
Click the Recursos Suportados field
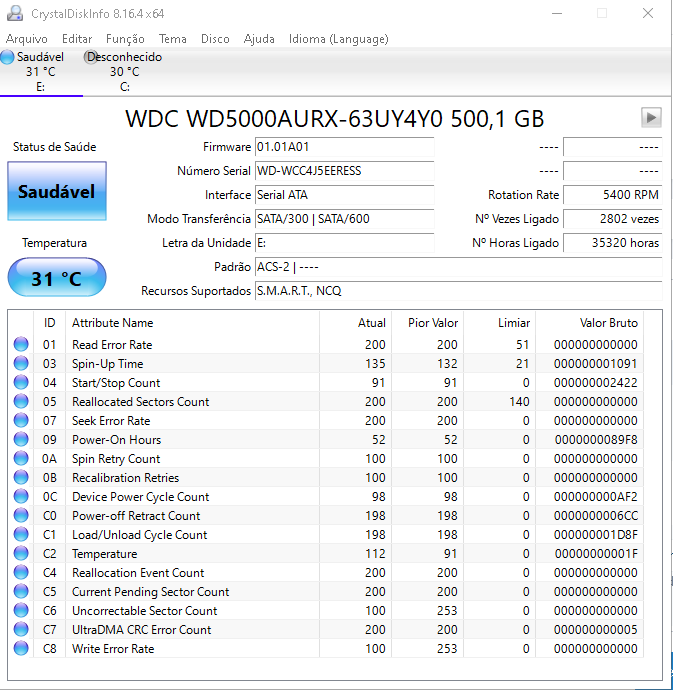[x=458, y=290]
